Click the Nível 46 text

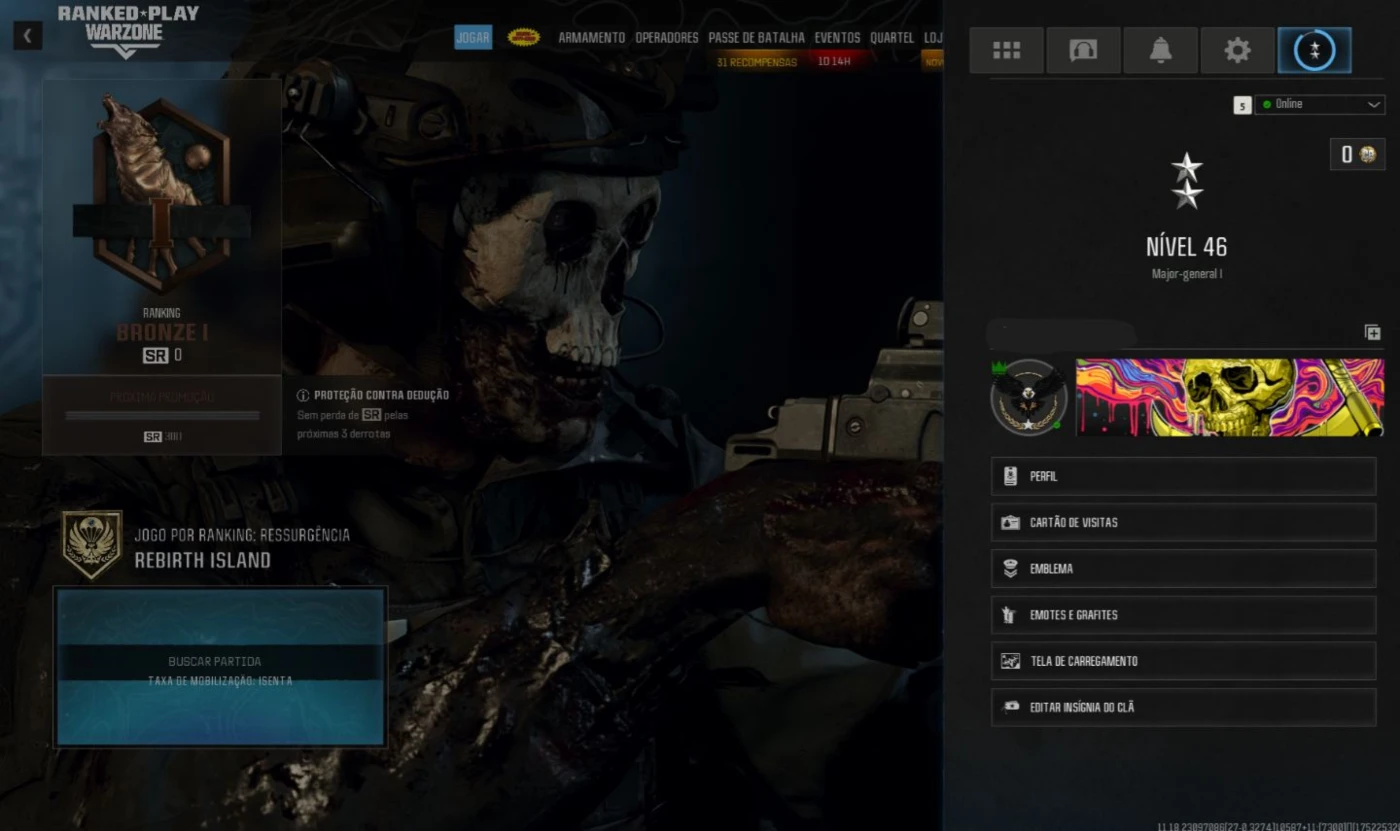[1187, 247]
